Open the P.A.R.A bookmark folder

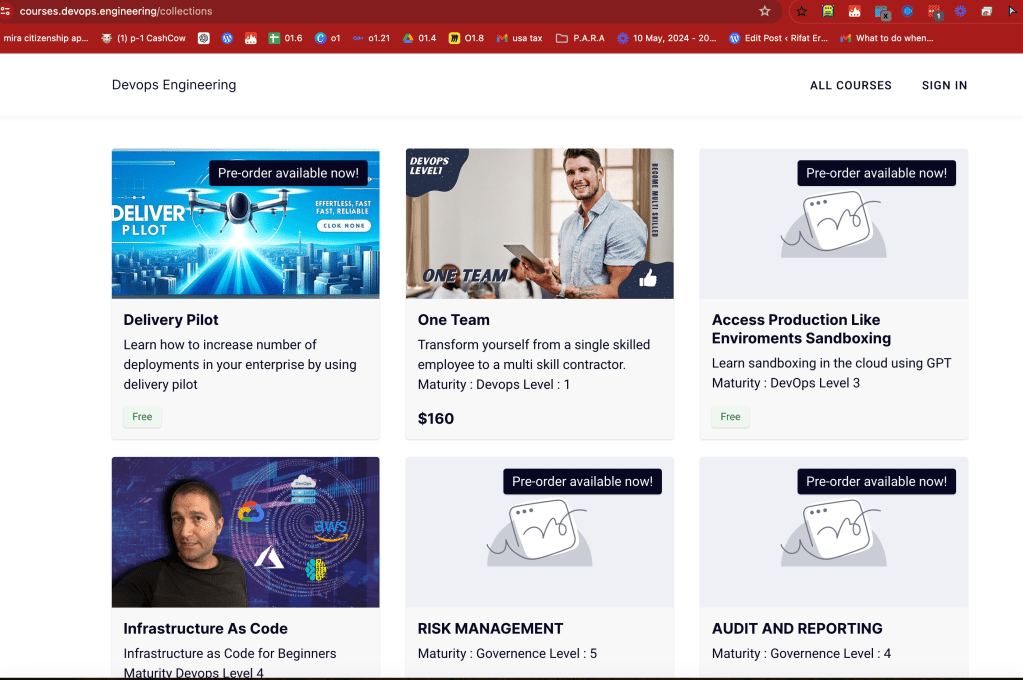pos(580,38)
